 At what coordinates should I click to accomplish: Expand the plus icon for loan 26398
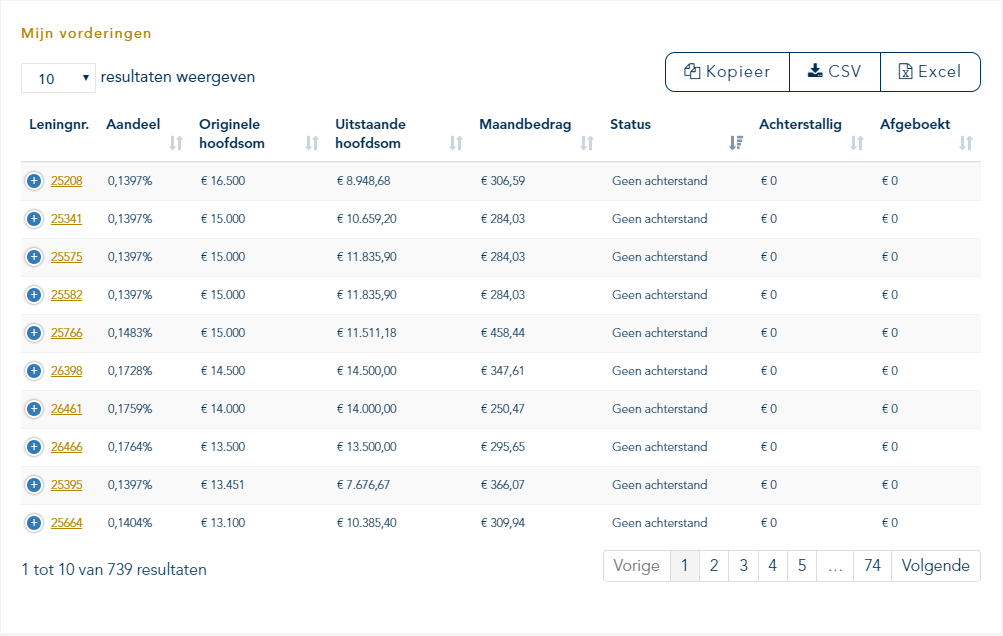34,371
